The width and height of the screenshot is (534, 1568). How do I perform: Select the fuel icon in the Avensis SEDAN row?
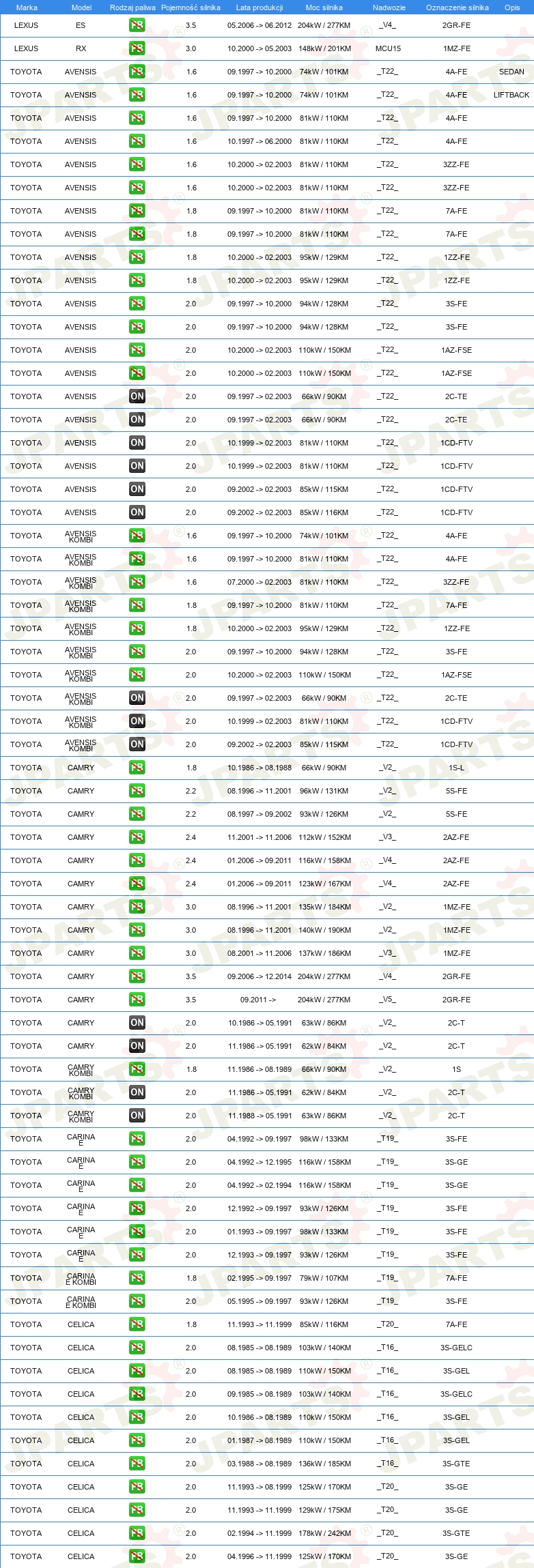click(x=137, y=72)
